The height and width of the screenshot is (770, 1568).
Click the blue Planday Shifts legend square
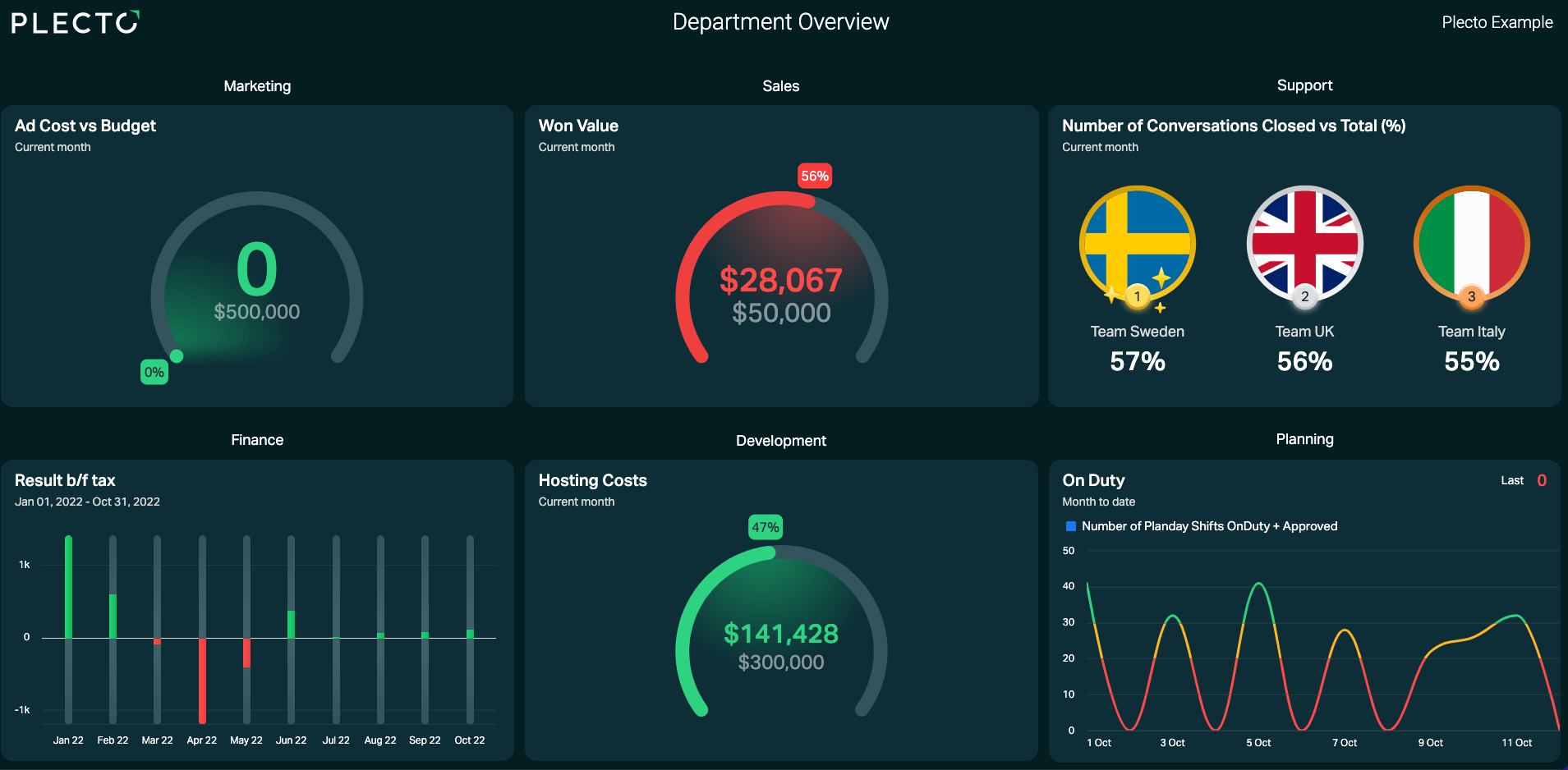1071,526
